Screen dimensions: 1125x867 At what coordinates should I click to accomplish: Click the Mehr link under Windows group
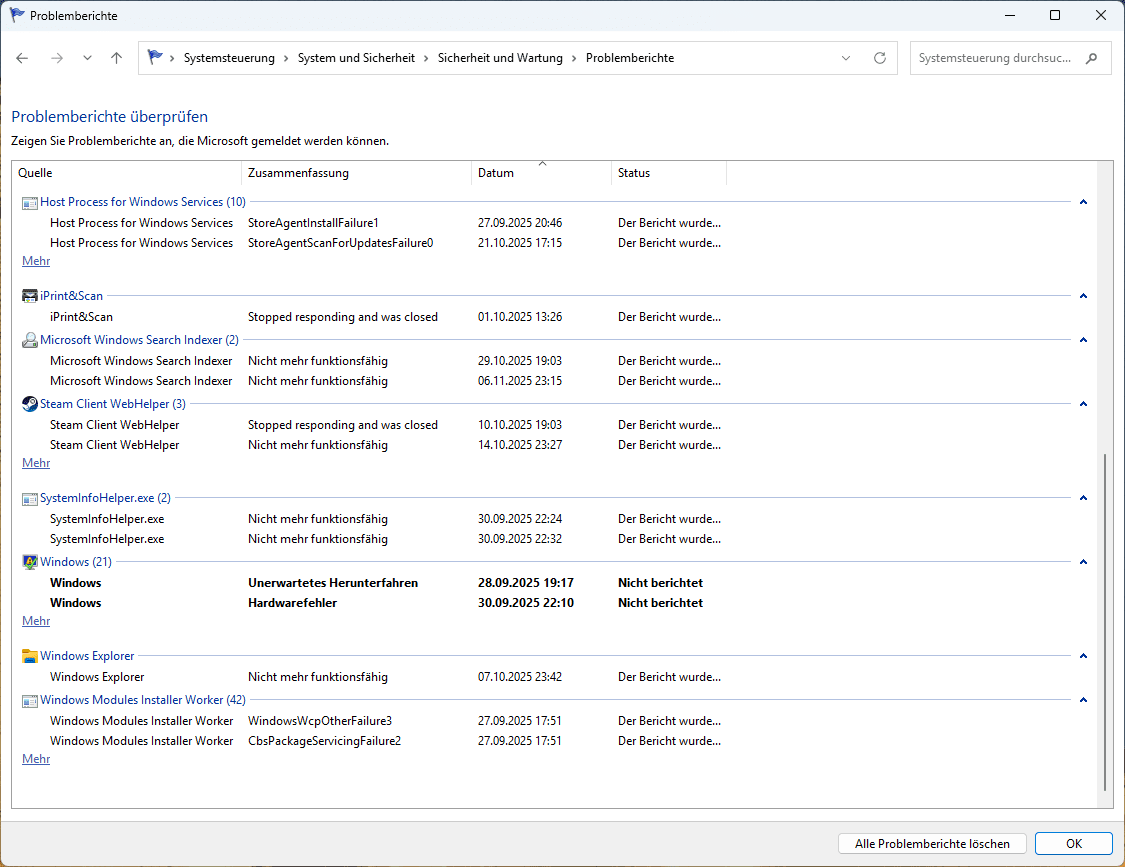36,621
